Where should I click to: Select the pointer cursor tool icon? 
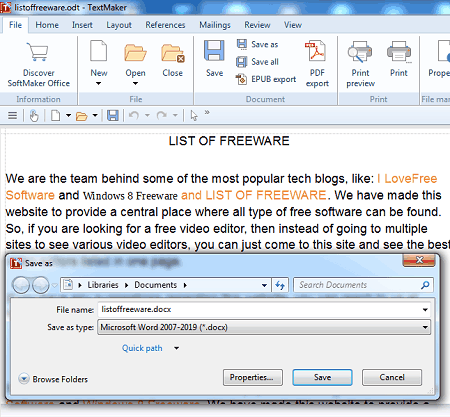(x=194, y=116)
